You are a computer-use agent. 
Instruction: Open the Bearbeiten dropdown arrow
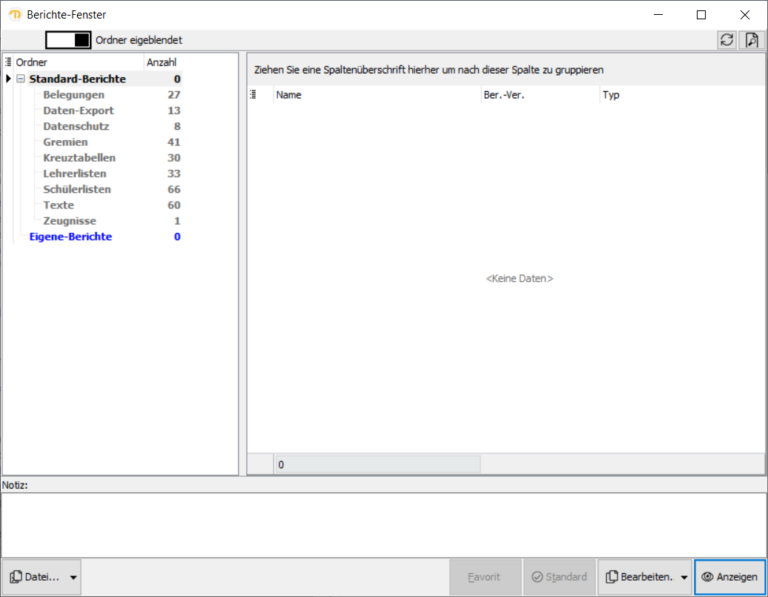684,577
